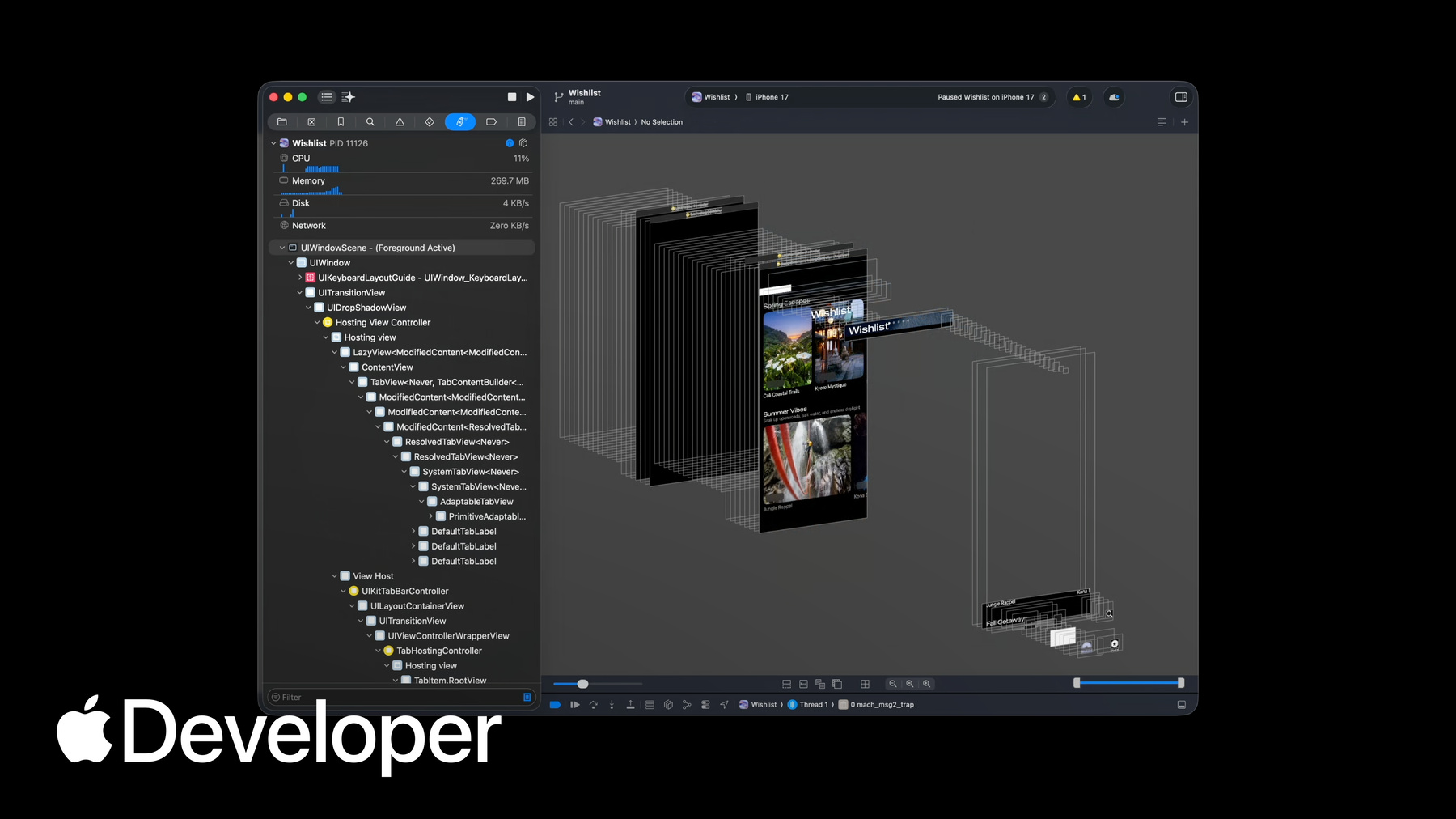The height and width of the screenshot is (819, 1456).
Task: Run the Wishlist scheme
Action: tap(530, 97)
